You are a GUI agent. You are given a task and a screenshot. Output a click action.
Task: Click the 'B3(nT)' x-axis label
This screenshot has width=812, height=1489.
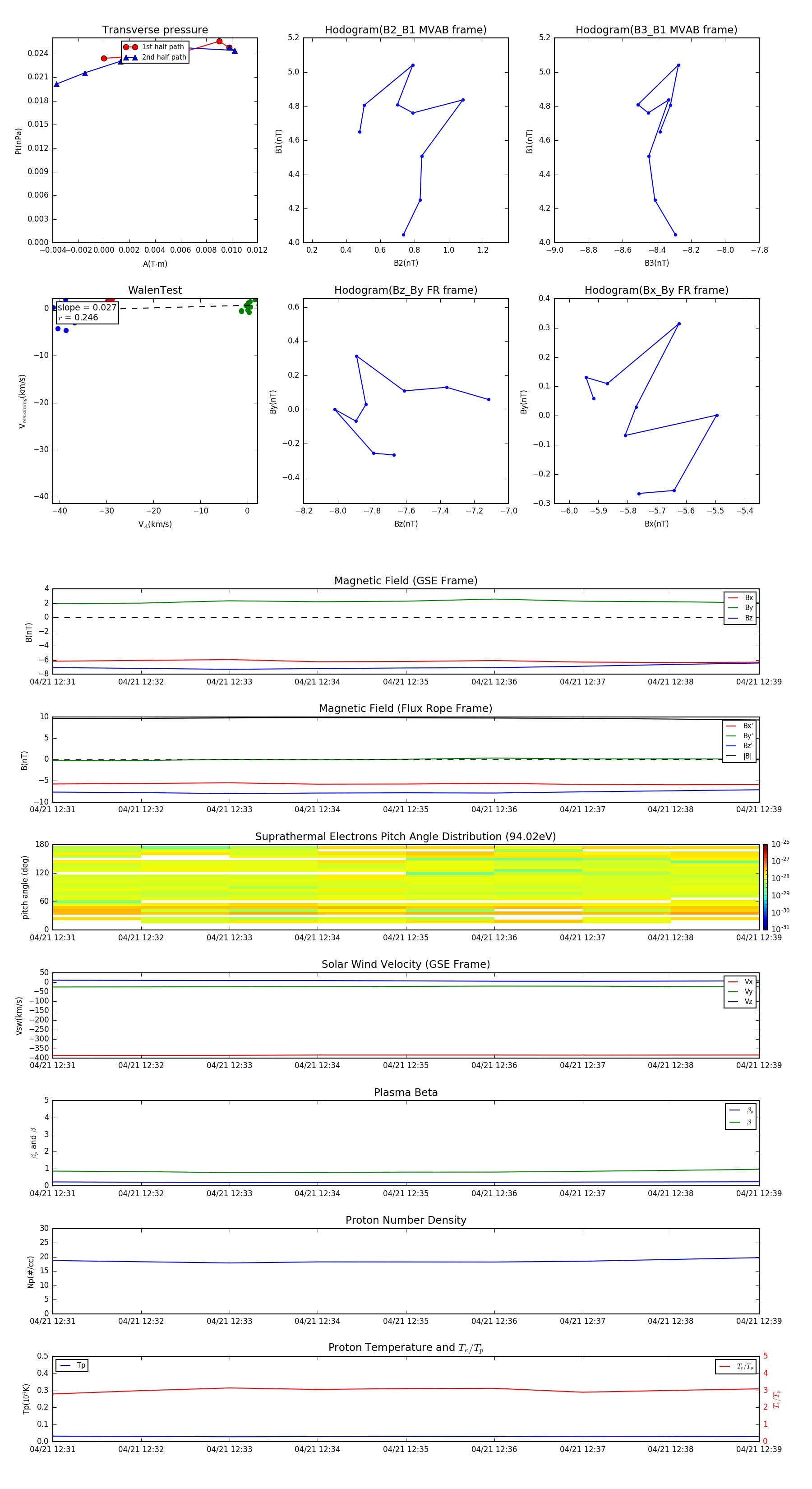(x=656, y=263)
